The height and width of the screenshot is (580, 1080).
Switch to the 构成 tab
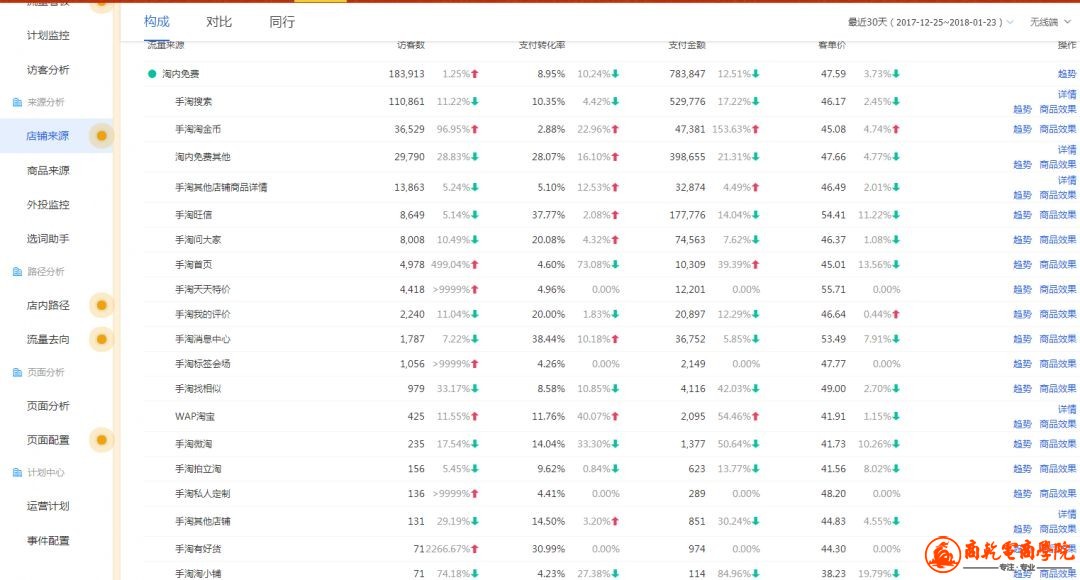pos(156,22)
